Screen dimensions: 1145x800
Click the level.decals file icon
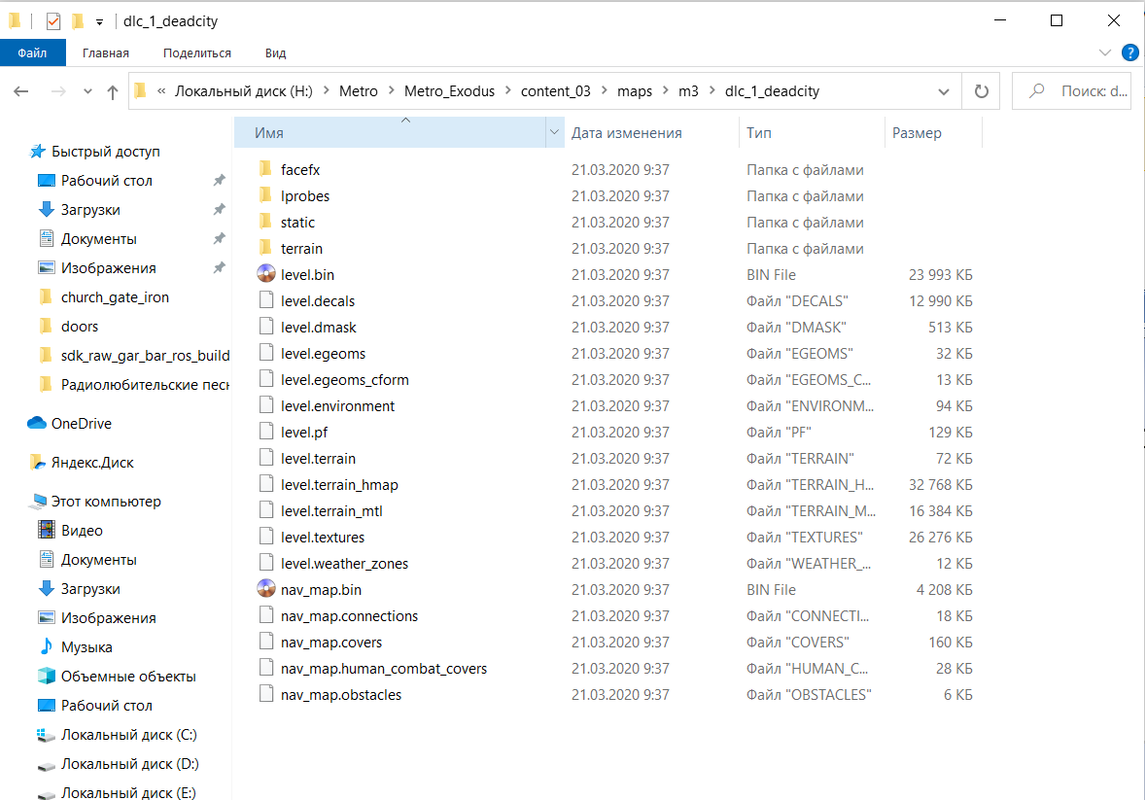click(x=266, y=301)
